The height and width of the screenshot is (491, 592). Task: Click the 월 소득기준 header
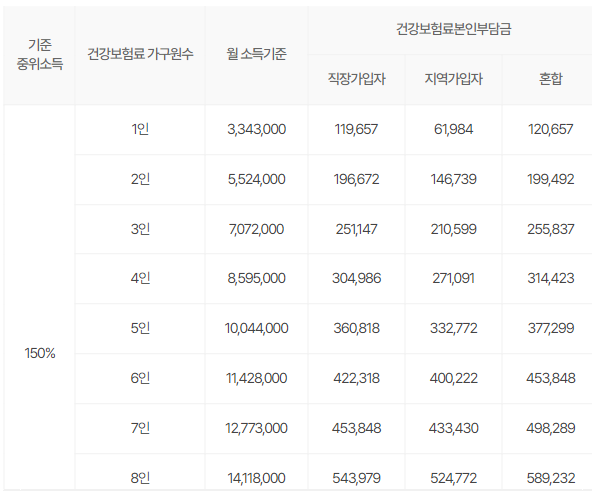[x=256, y=54]
